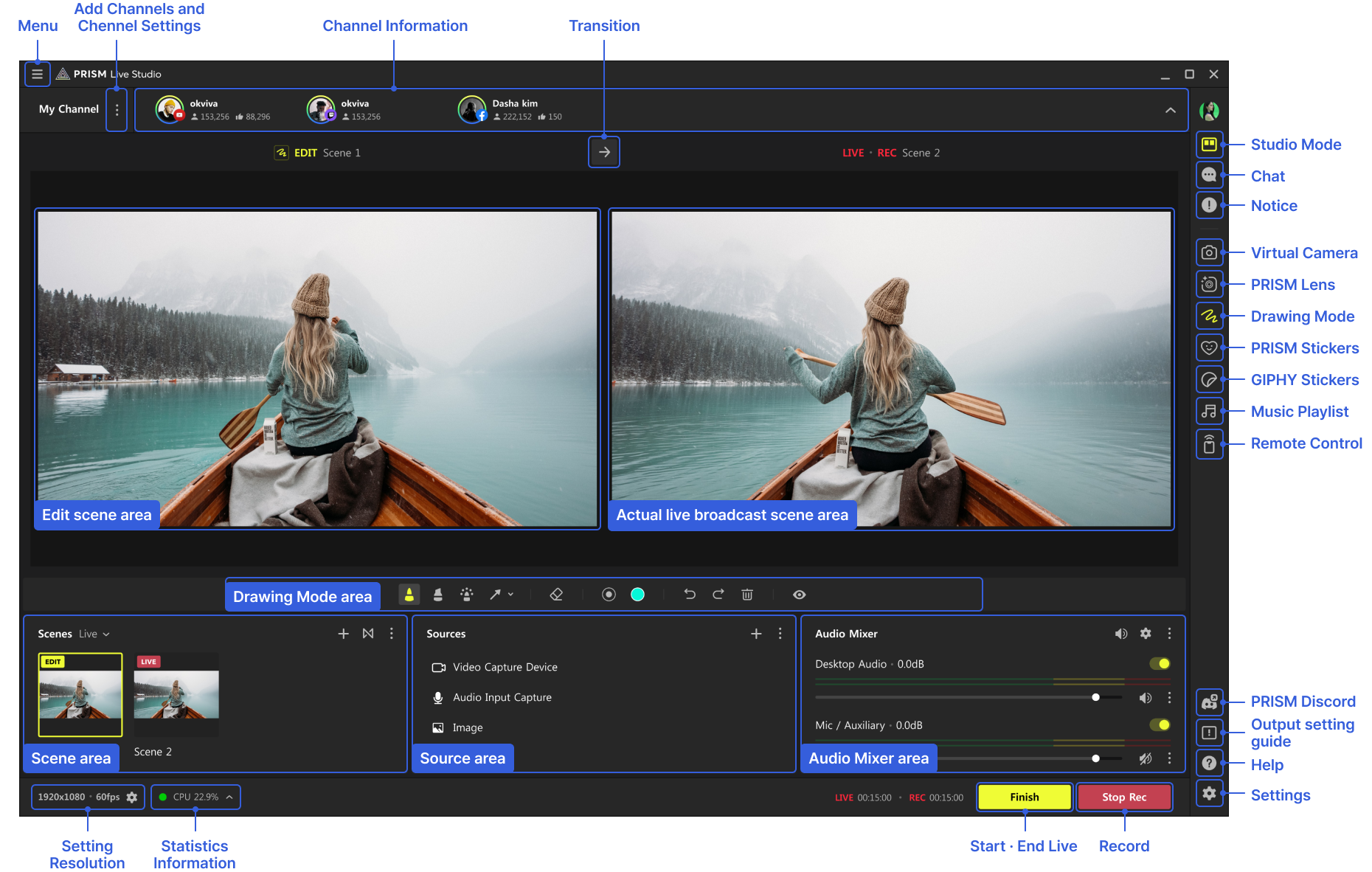Open the Chat panel
The image size is (1372, 872).
tap(1209, 176)
